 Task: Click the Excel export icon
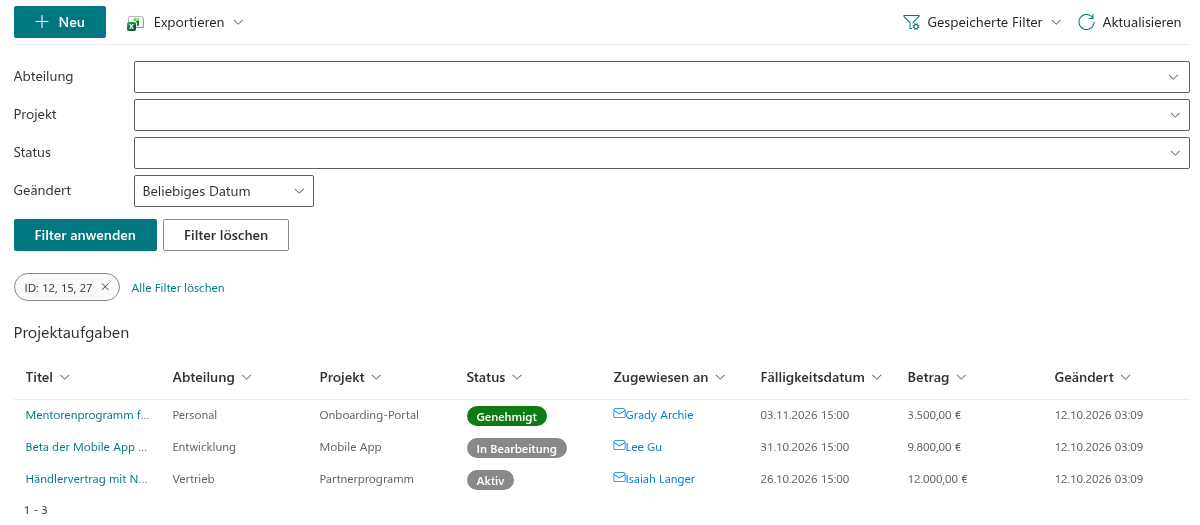click(x=136, y=22)
